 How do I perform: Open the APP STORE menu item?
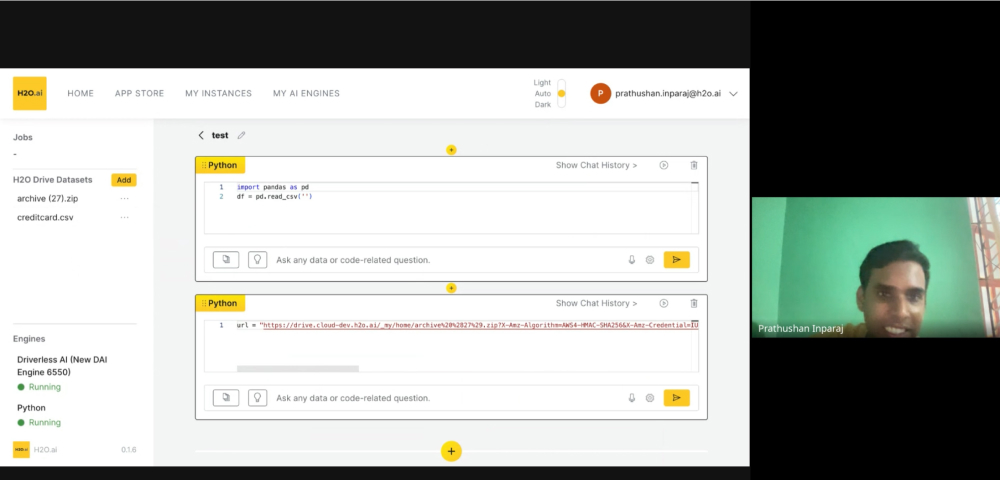coord(139,93)
